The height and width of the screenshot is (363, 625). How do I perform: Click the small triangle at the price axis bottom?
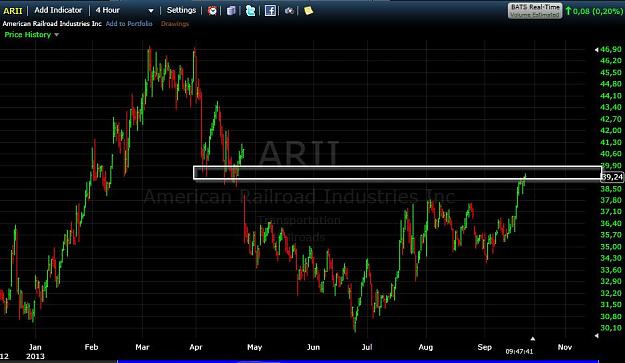coord(597,336)
